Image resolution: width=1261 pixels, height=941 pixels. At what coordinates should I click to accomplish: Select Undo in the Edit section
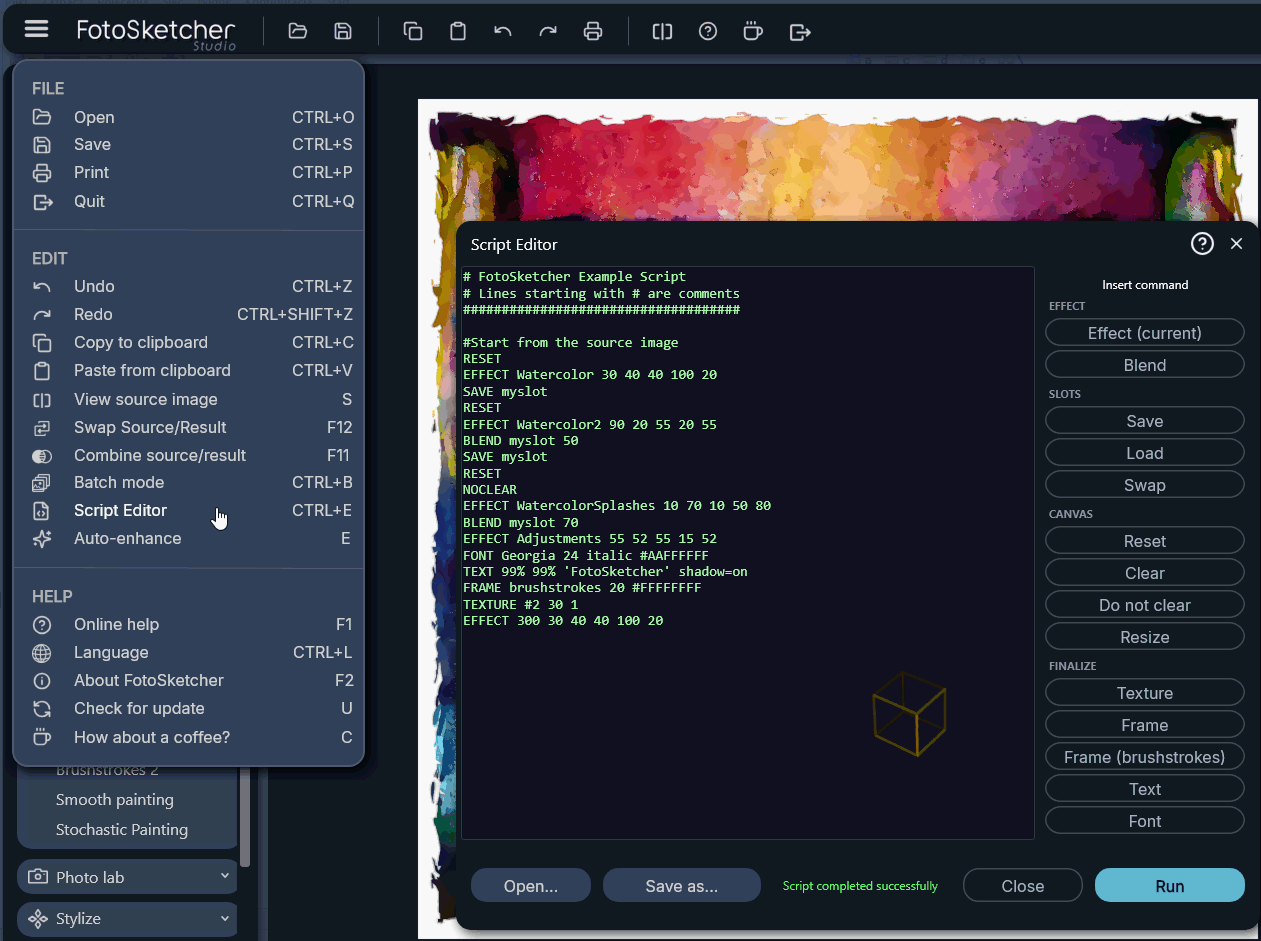pos(188,286)
